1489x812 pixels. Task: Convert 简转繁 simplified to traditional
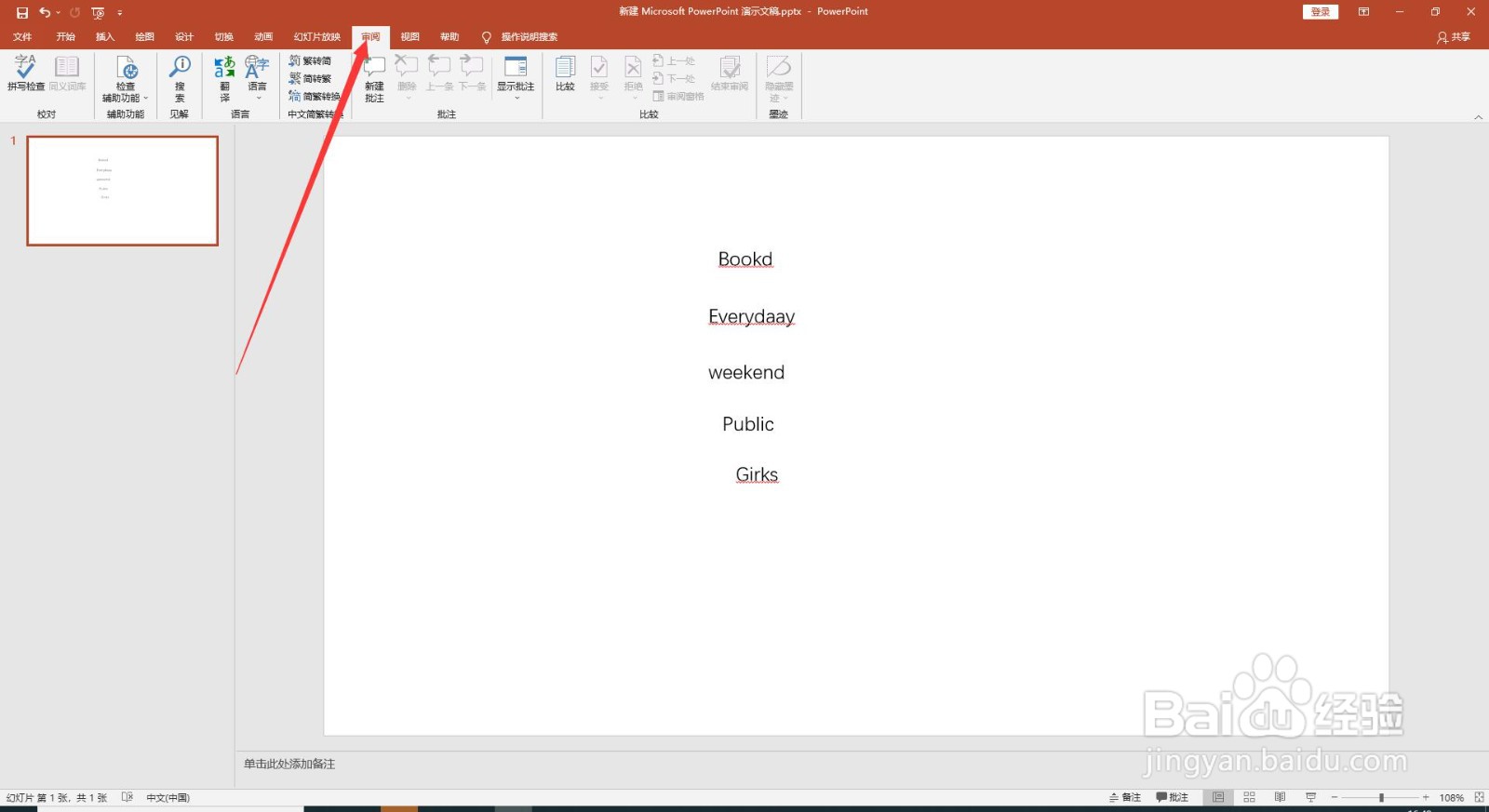pyautogui.click(x=310, y=78)
